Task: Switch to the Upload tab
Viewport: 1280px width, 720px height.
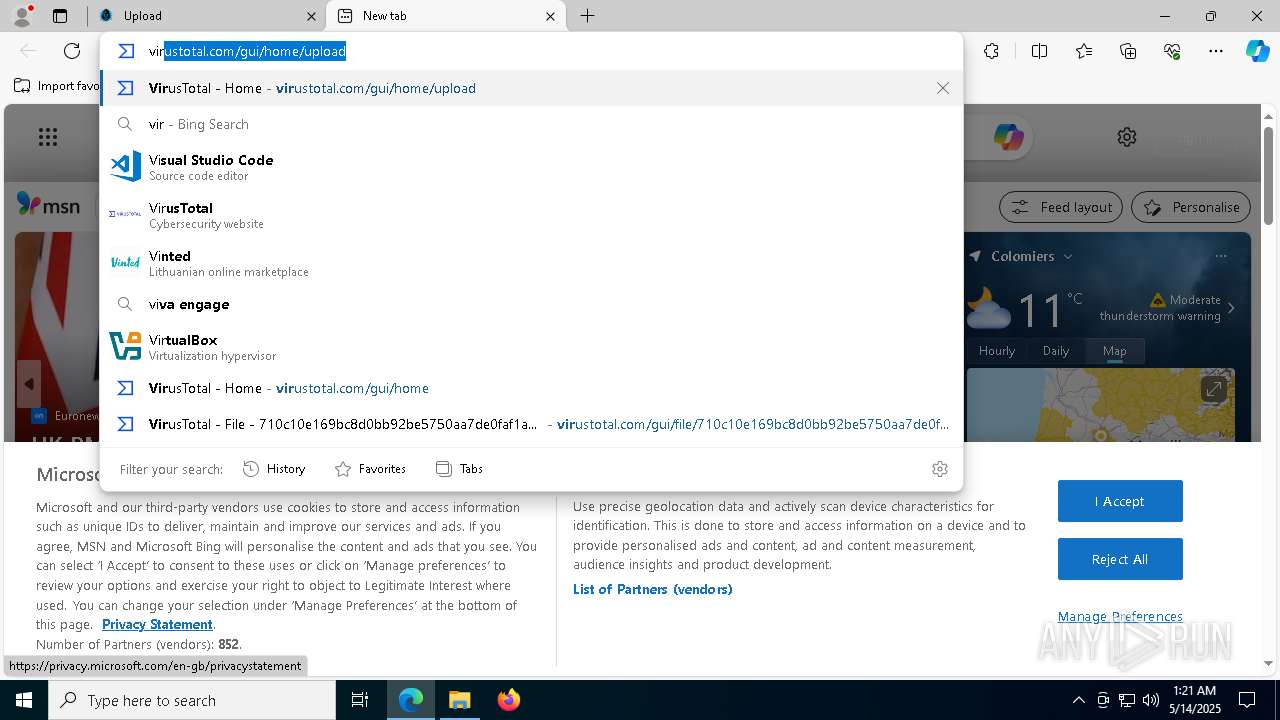Action: pos(206,16)
